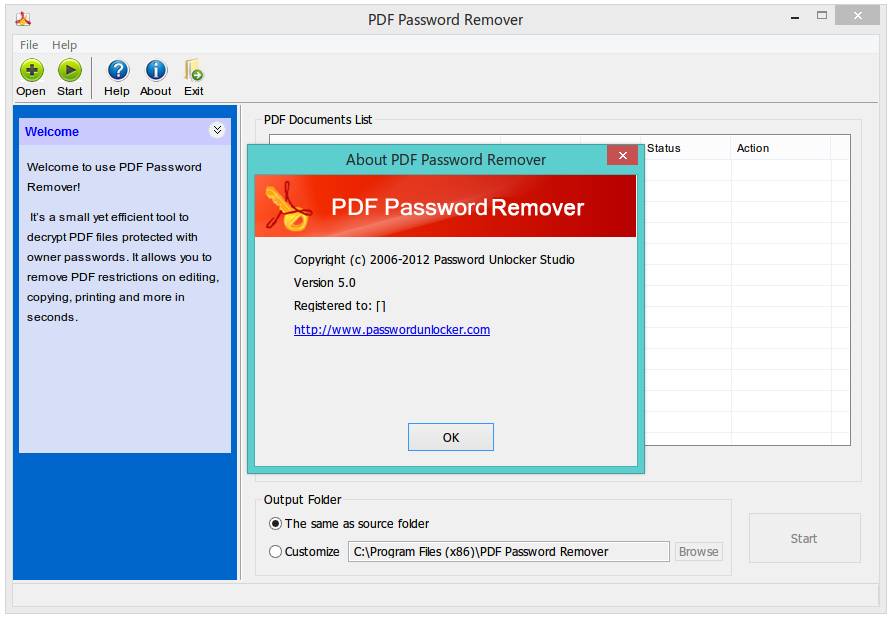Open the About info icon
This screenshot has width=893, height=619.
point(155,72)
